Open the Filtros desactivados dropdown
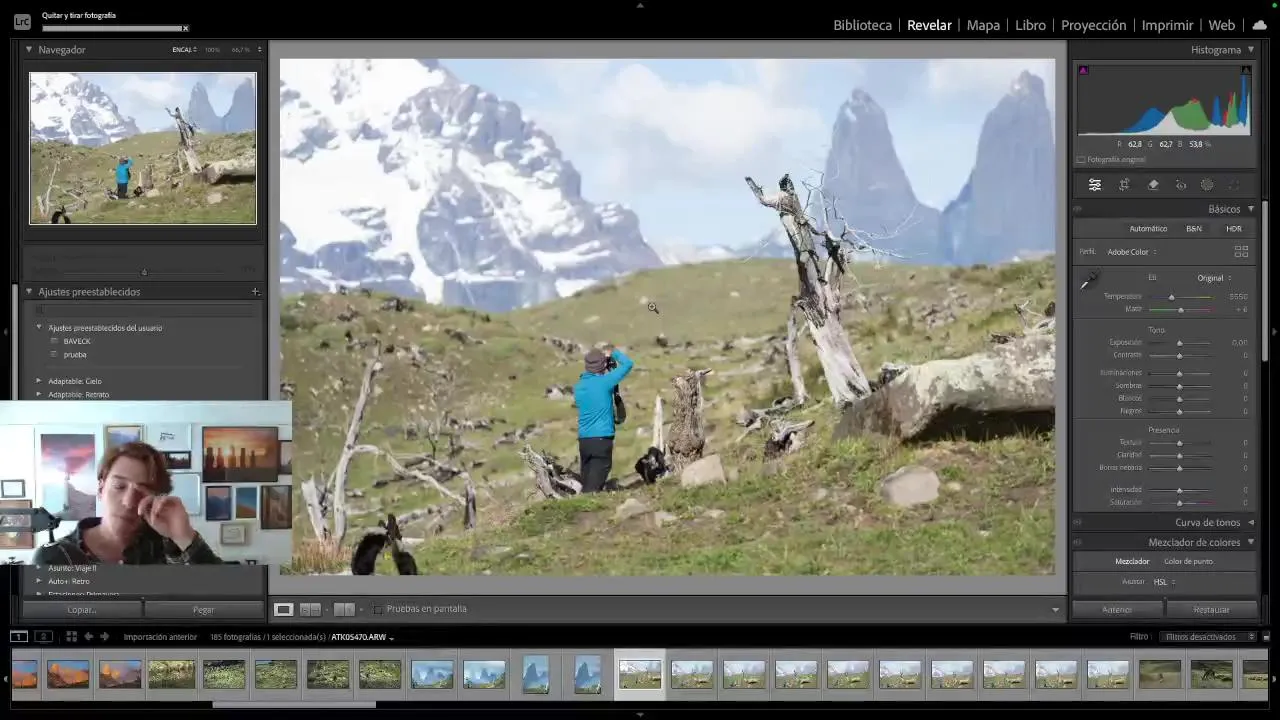Viewport: 1280px width, 720px height. (x=1209, y=637)
